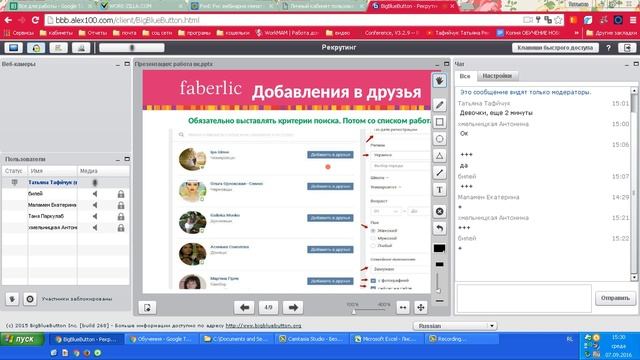Open the black color picker swatch
Screen dimensions: 640x360
point(439,248)
